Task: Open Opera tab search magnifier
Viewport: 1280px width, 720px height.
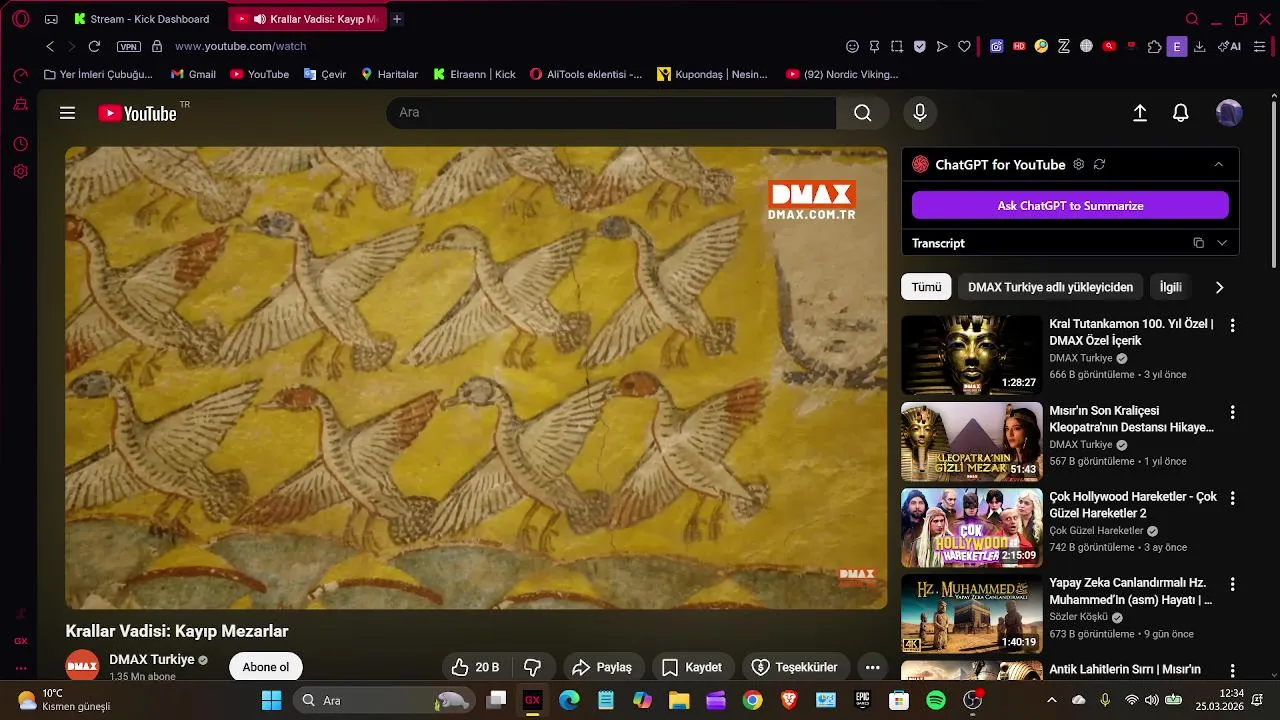Action: point(1192,19)
